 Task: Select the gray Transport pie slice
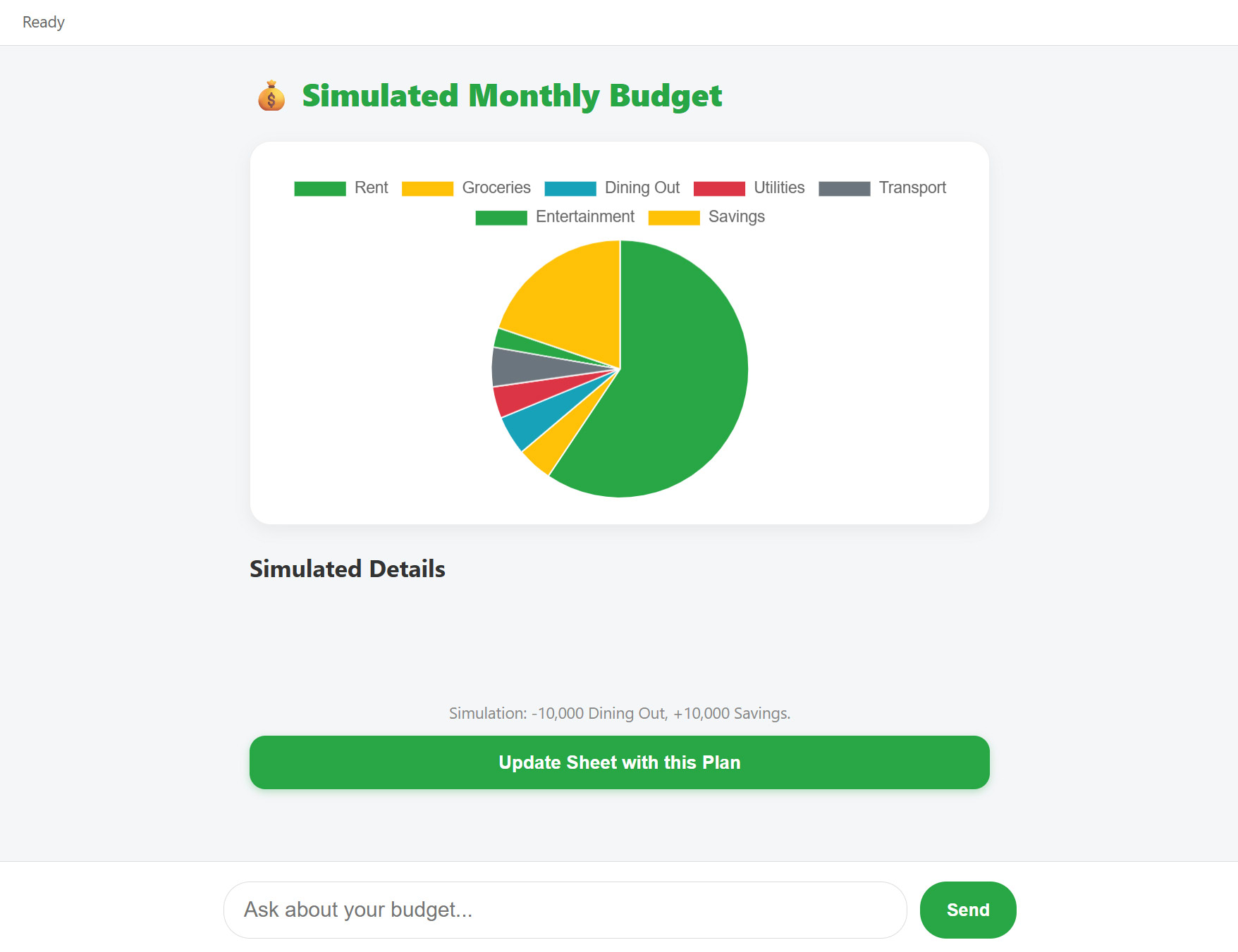[522, 366]
